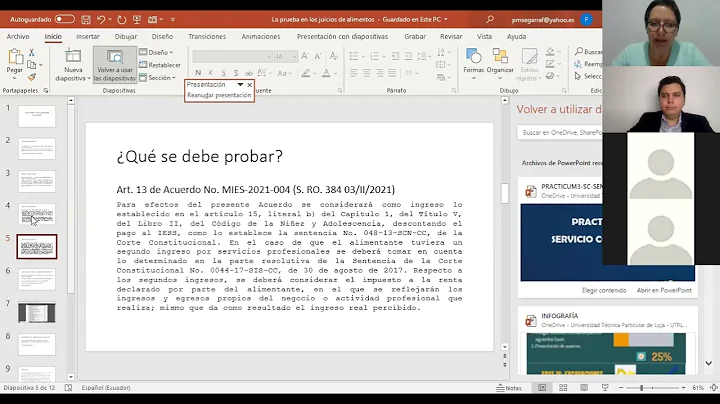Open the Formas shapes gallery
The width and height of the screenshot is (720, 404).
473,64
